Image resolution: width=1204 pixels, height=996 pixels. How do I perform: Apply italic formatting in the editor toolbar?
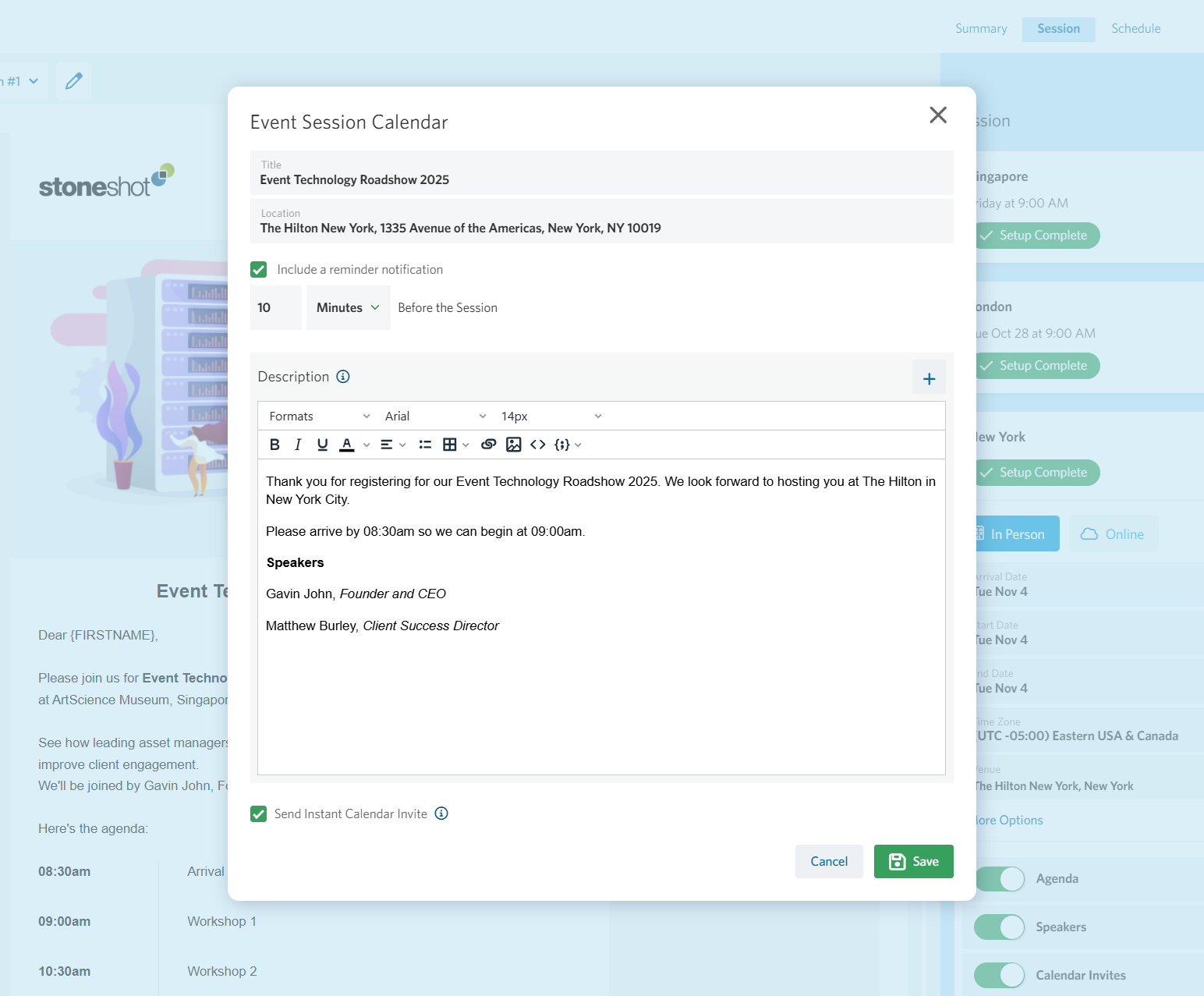point(298,444)
